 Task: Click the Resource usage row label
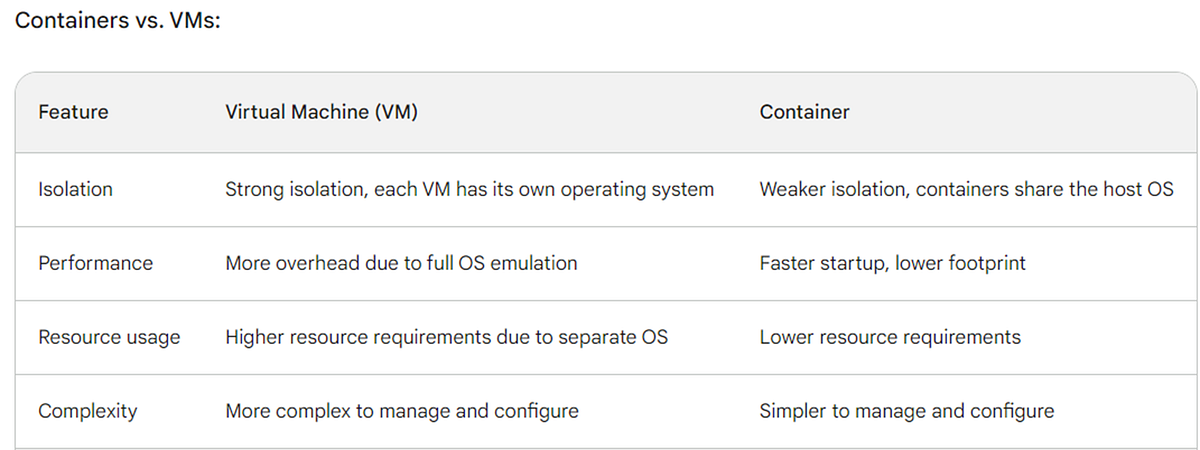[109, 337]
